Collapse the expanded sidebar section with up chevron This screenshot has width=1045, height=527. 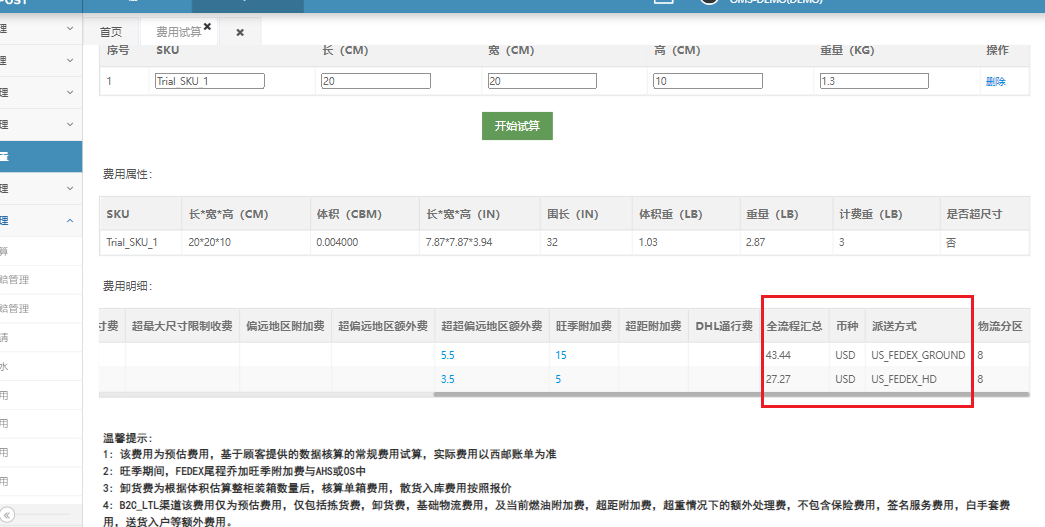pos(70,221)
